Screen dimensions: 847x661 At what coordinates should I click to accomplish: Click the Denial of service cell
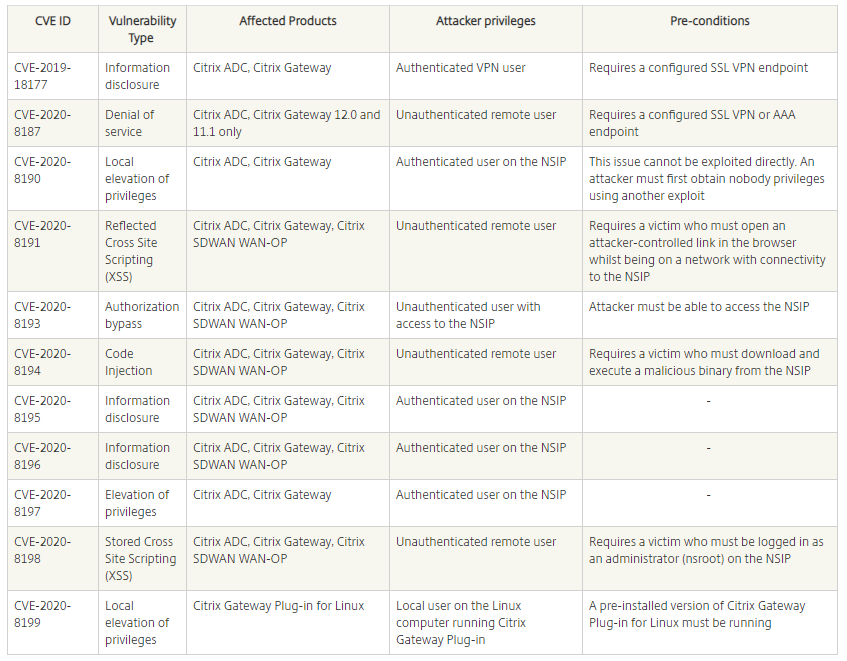[x=130, y=123]
